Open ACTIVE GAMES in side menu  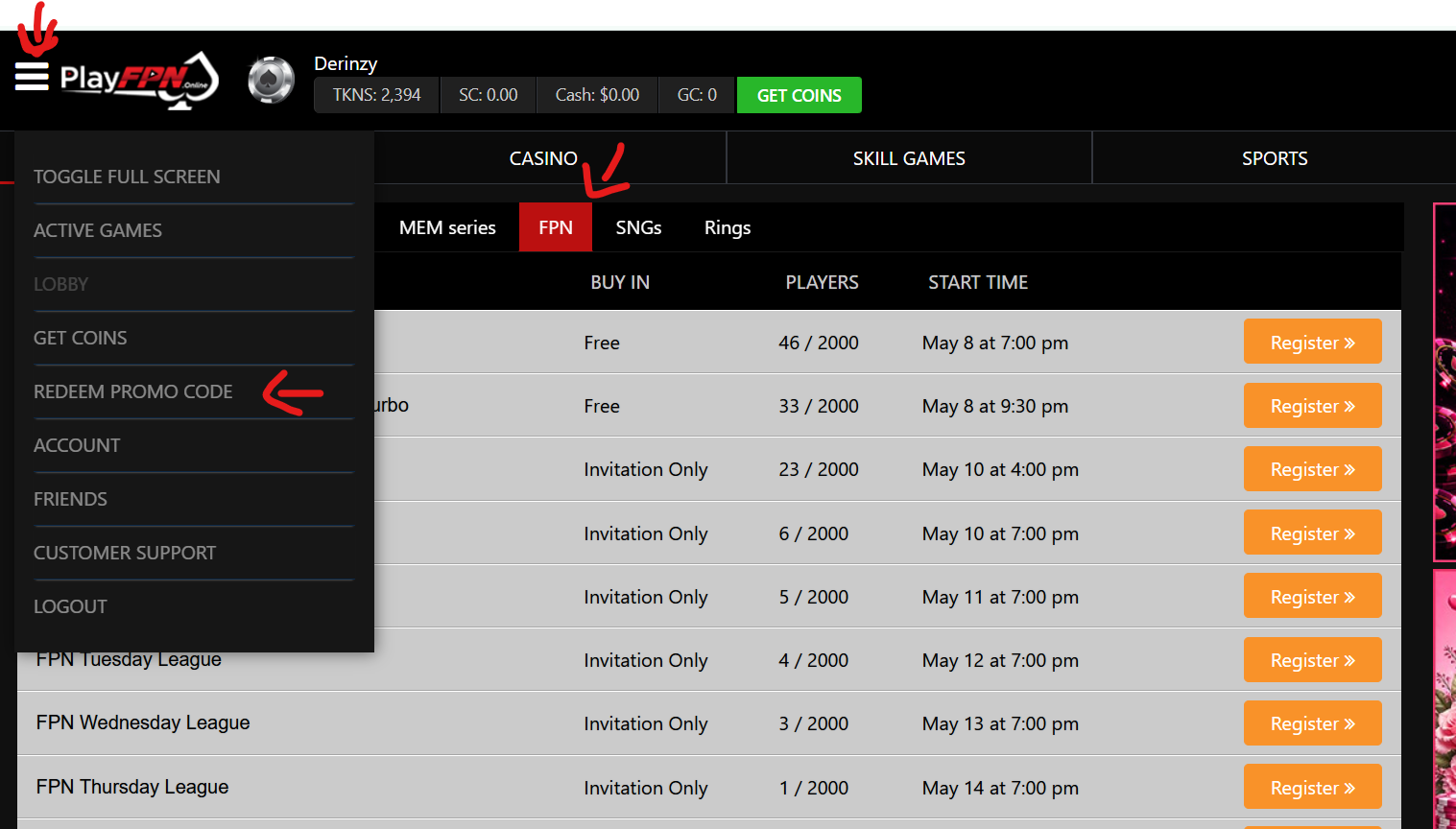coord(98,230)
